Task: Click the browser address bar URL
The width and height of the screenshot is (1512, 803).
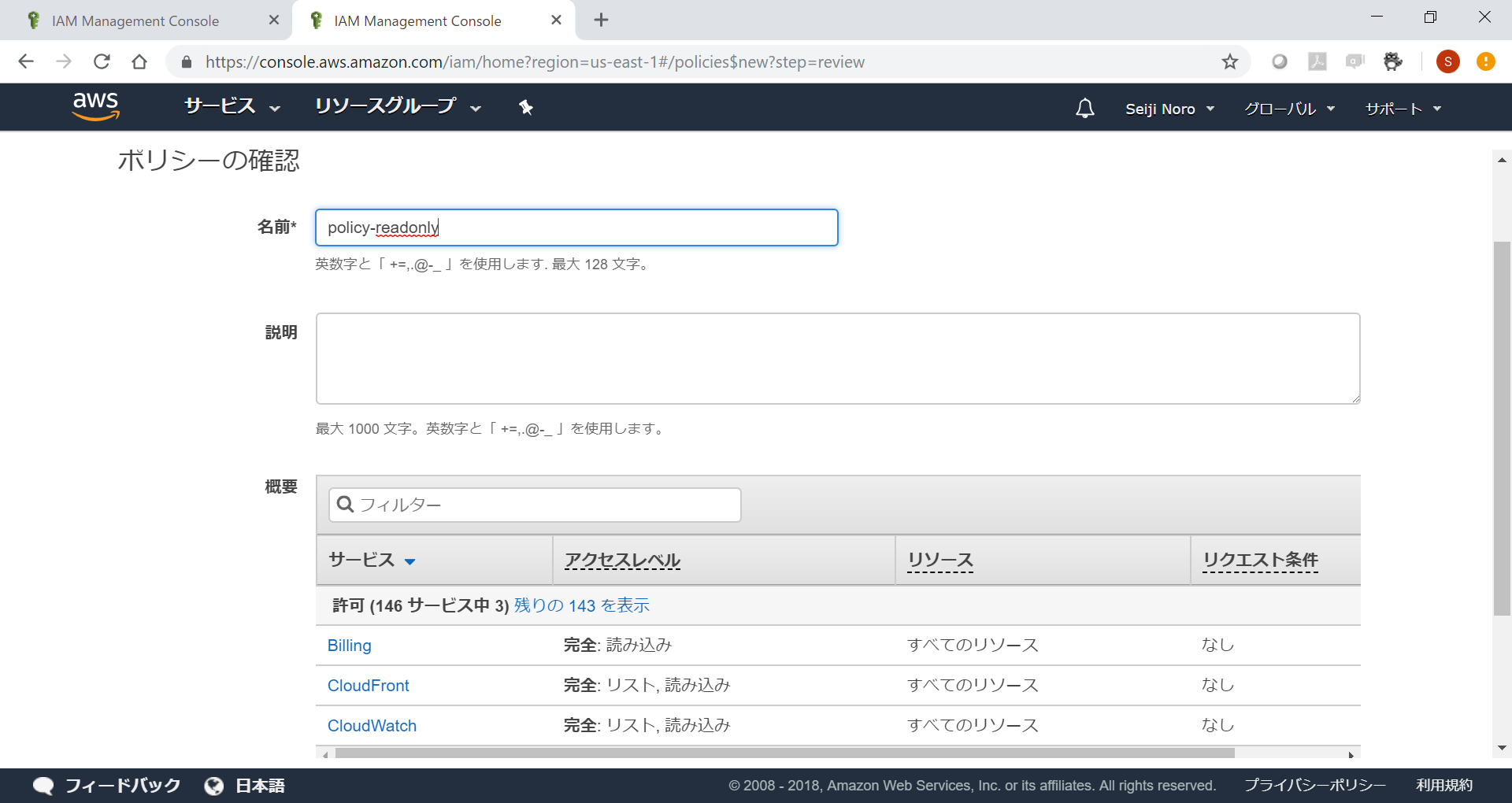Action: pyautogui.click(x=535, y=61)
